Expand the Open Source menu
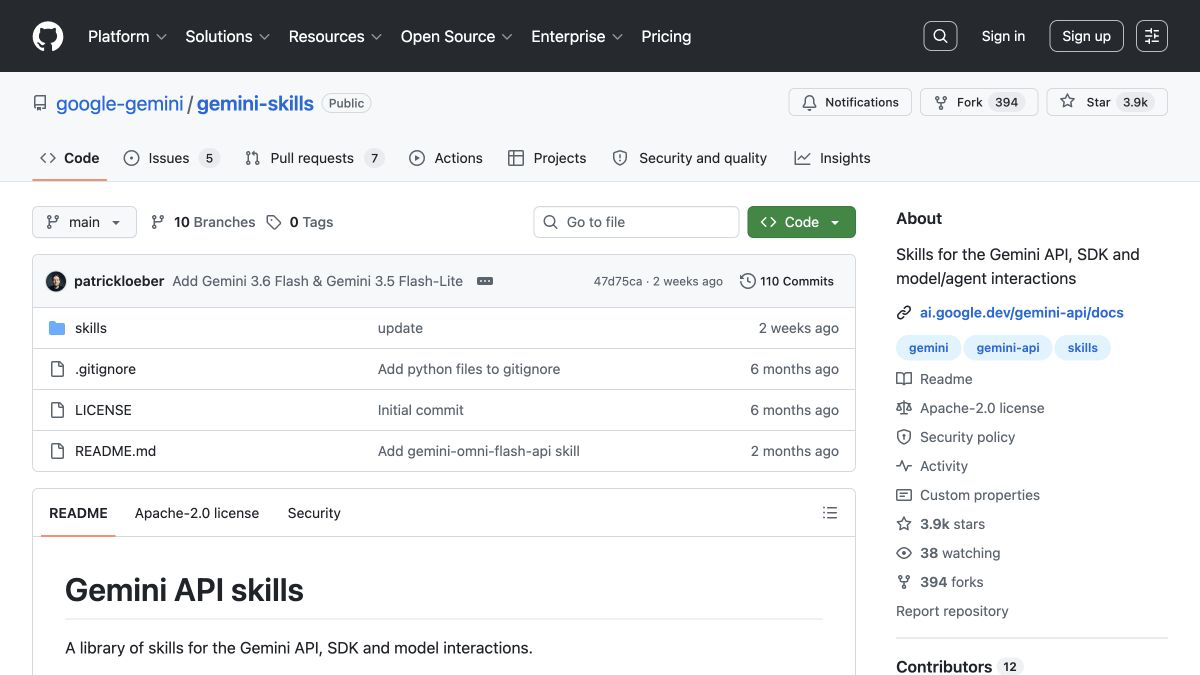The height and width of the screenshot is (675, 1200). click(x=456, y=36)
